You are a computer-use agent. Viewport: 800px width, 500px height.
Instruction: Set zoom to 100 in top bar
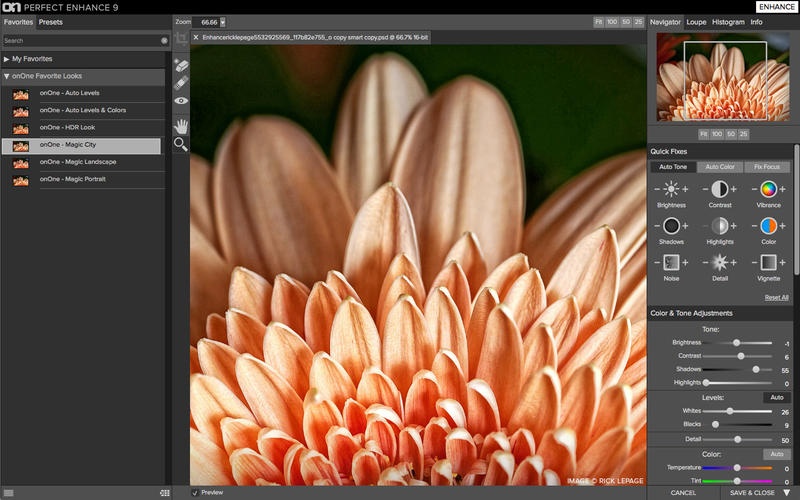[612, 22]
